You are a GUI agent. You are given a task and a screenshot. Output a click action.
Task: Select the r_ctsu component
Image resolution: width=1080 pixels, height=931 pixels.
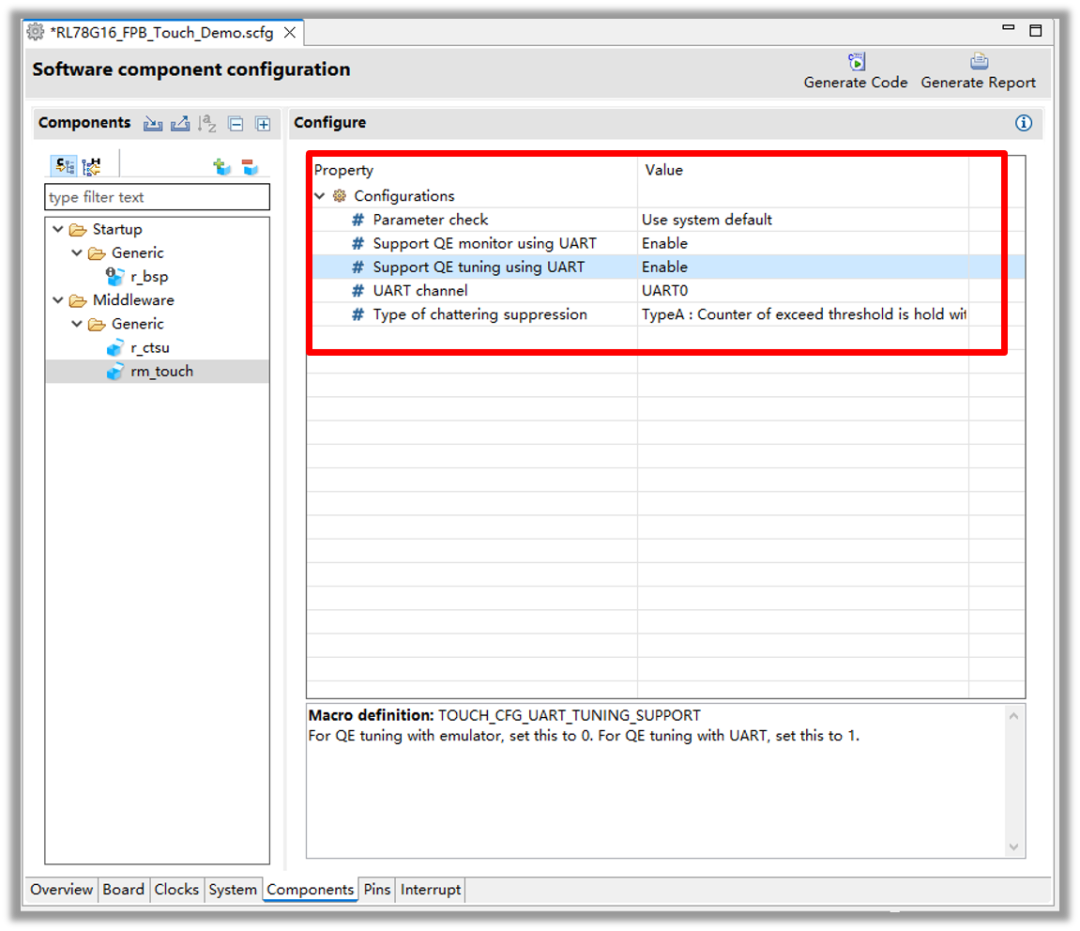pyautogui.click(x=150, y=348)
